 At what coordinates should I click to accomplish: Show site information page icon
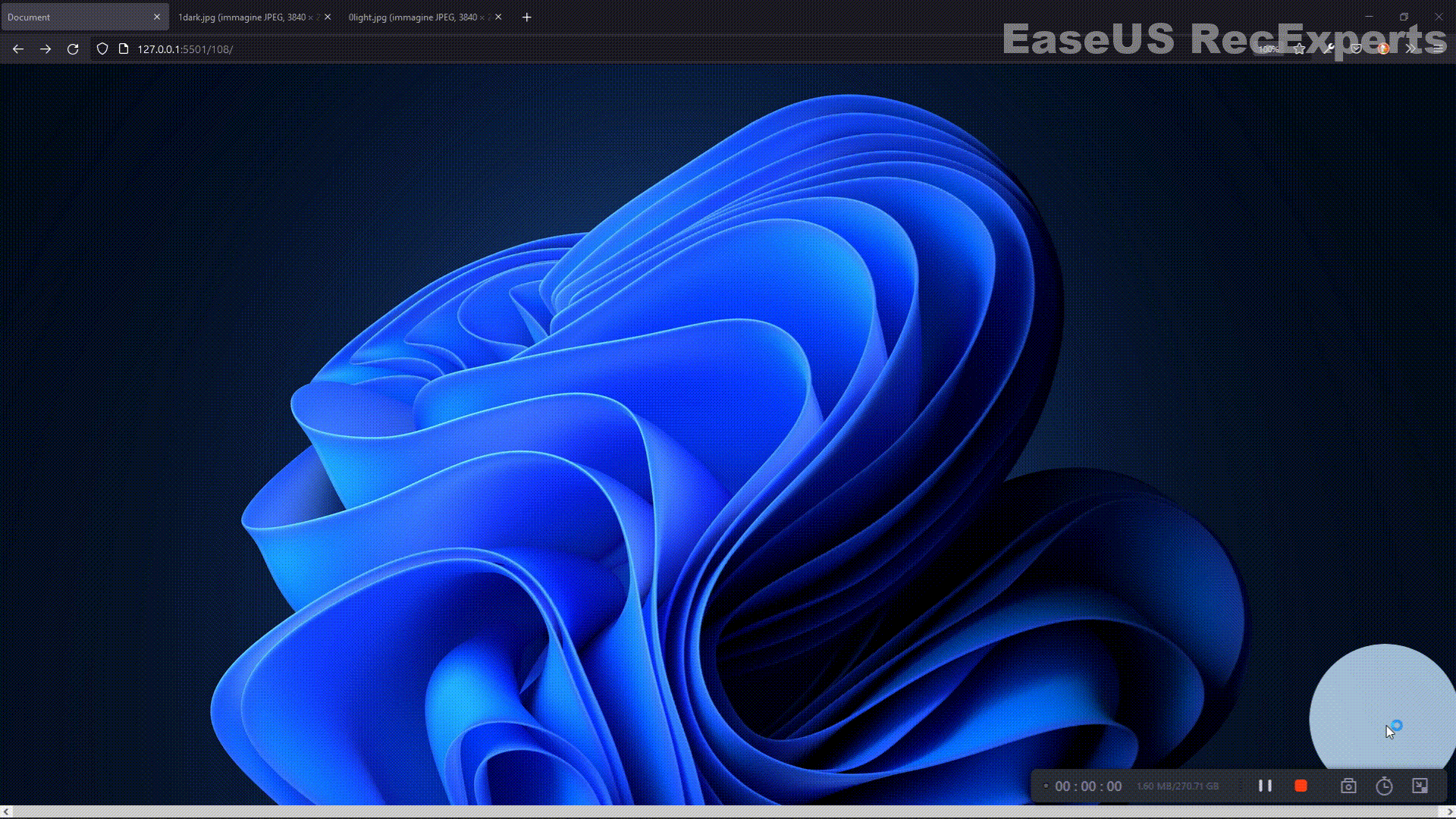click(x=124, y=49)
